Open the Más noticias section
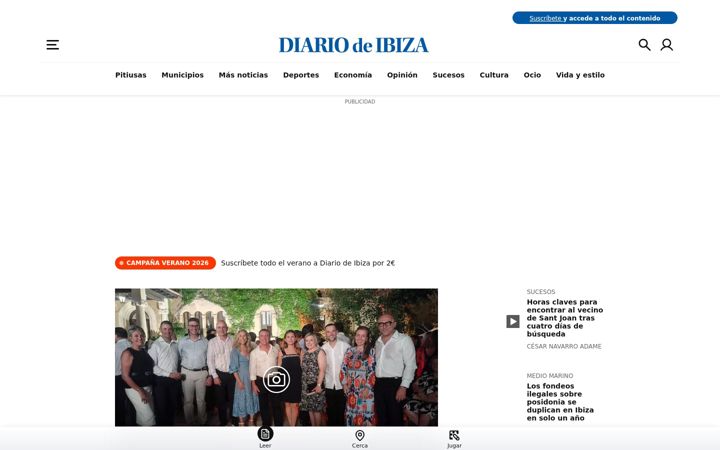This screenshot has height=450, width=720. [243, 75]
